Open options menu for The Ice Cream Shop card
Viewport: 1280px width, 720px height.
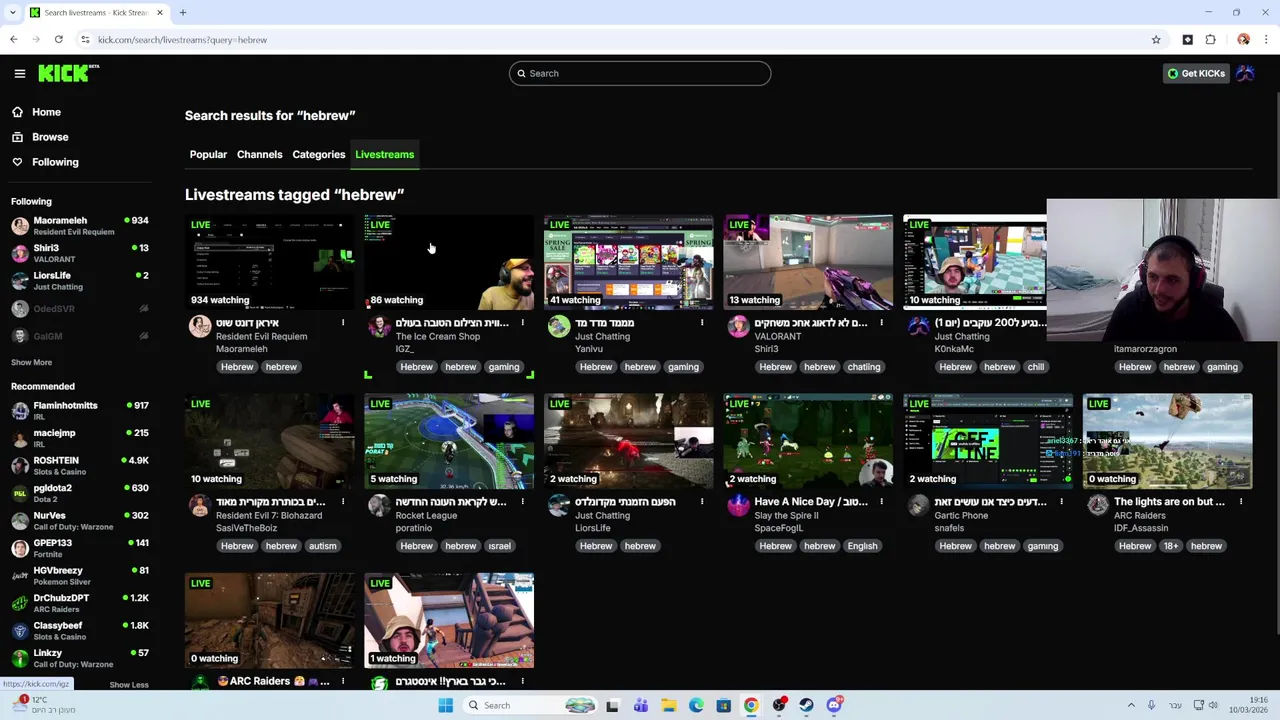coord(522,323)
